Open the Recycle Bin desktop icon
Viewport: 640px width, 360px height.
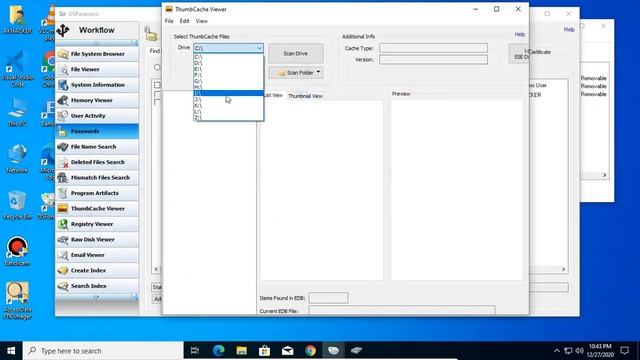(x=17, y=205)
